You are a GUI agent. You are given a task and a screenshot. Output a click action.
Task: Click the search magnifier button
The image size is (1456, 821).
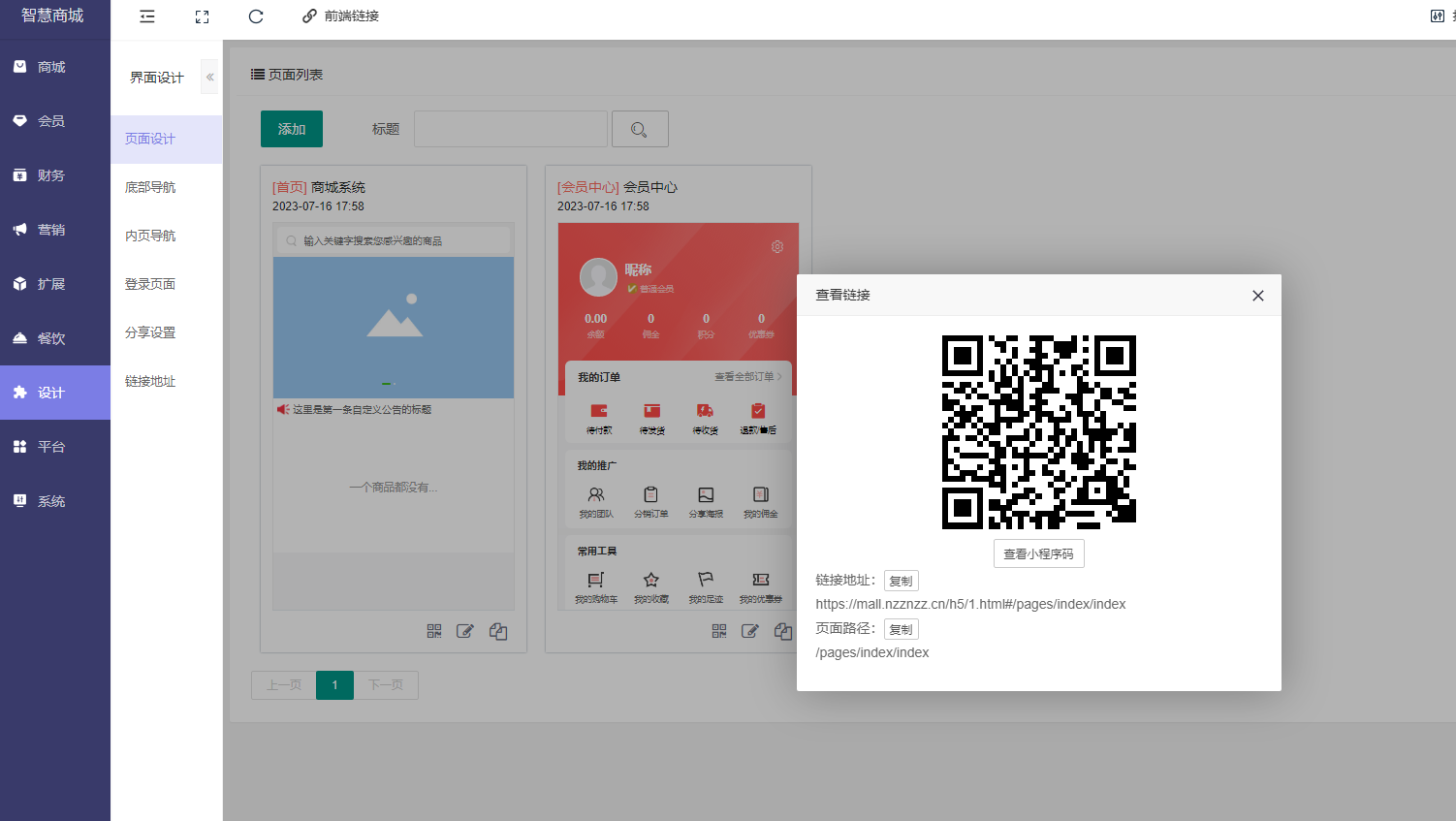(x=640, y=129)
